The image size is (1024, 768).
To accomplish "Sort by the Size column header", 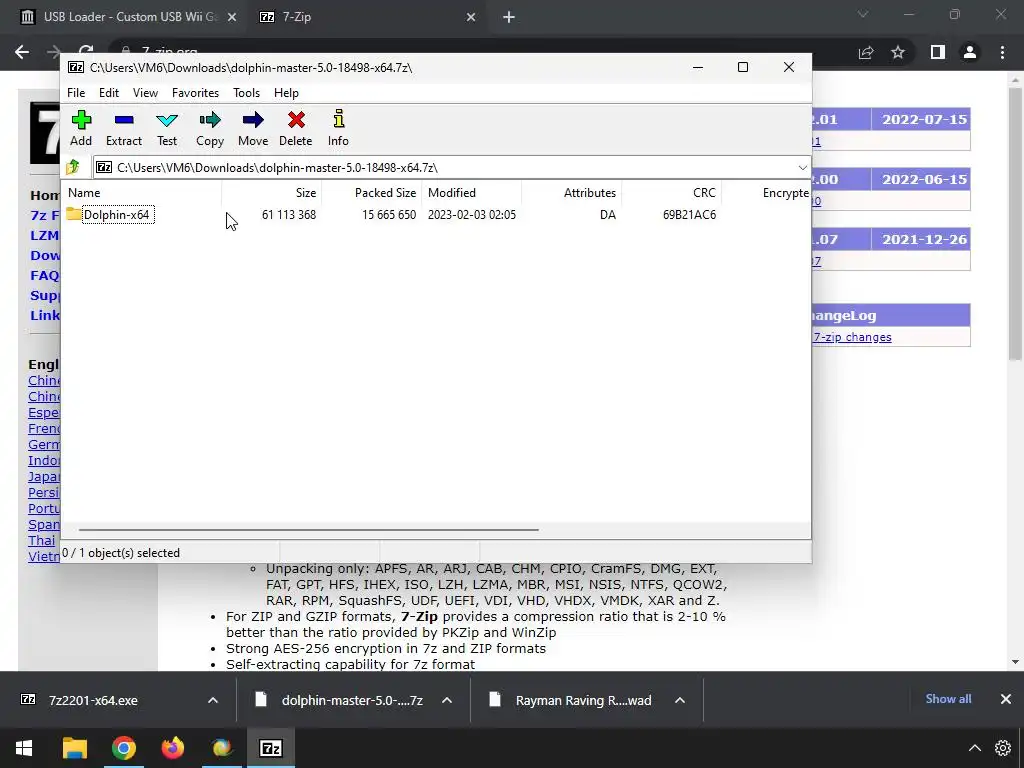I will [271, 193].
